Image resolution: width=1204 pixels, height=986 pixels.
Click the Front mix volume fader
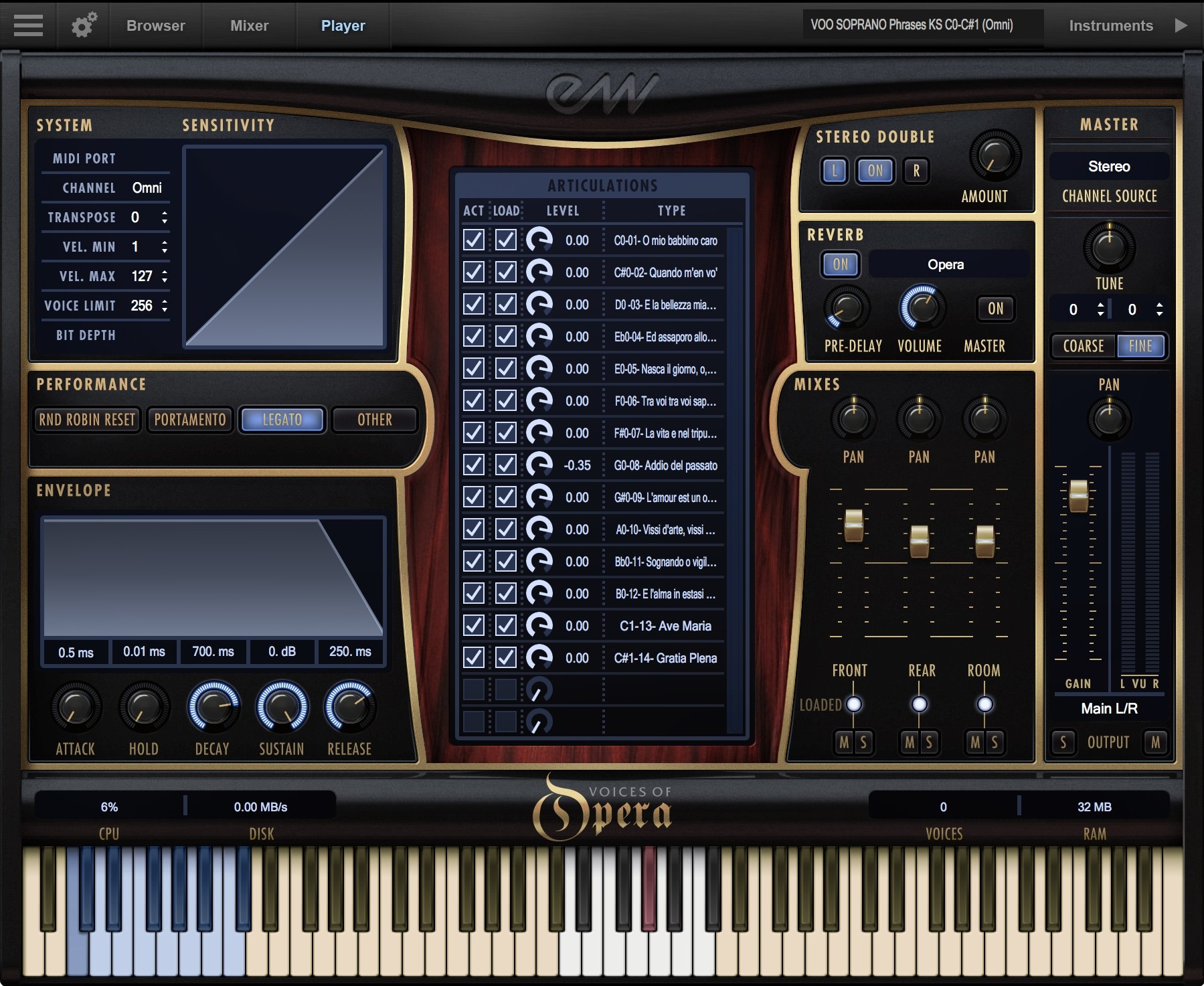click(x=853, y=525)
